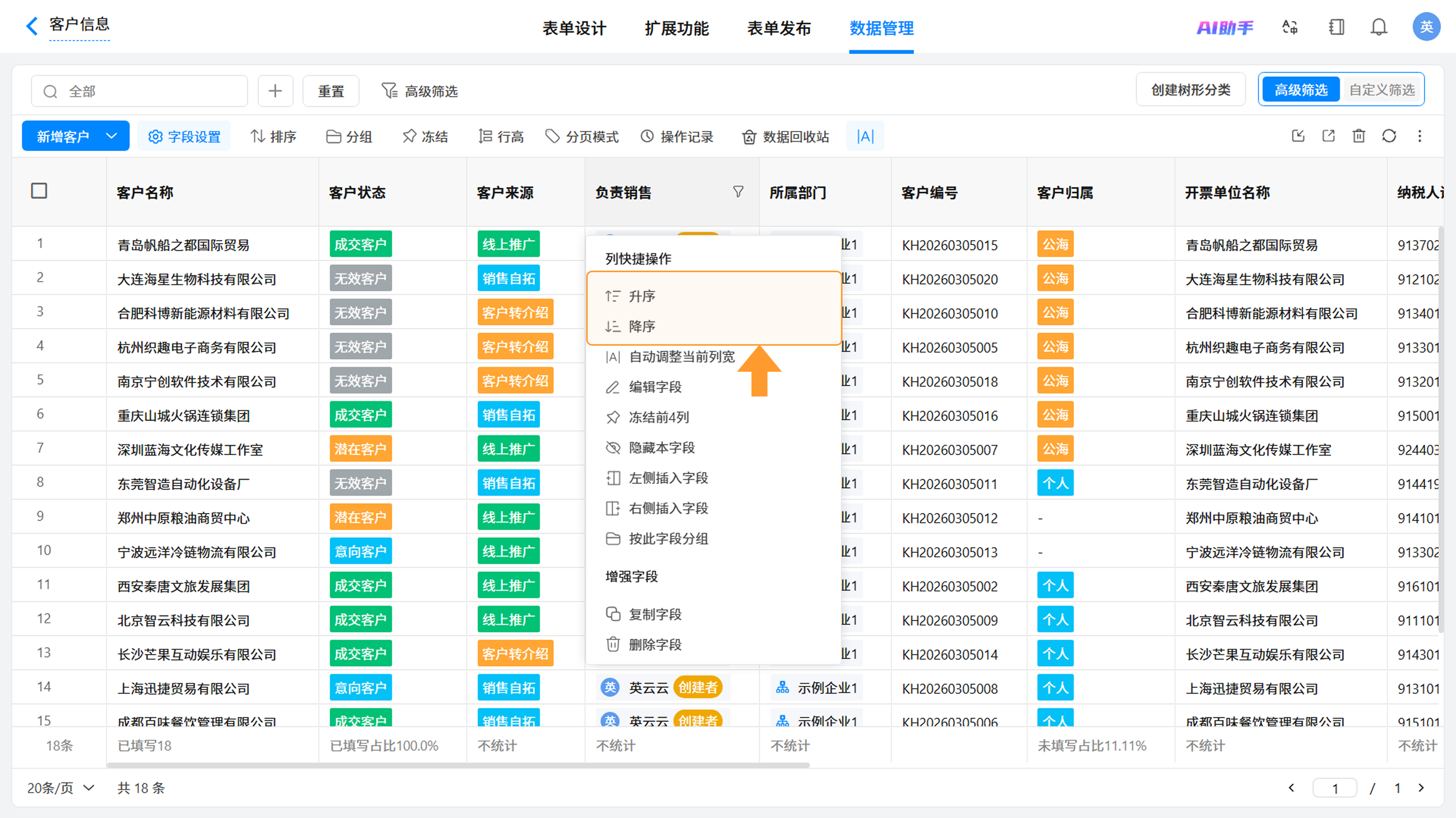
Task: Click the 全部 search input field
Action: click(x=140, y=91)
